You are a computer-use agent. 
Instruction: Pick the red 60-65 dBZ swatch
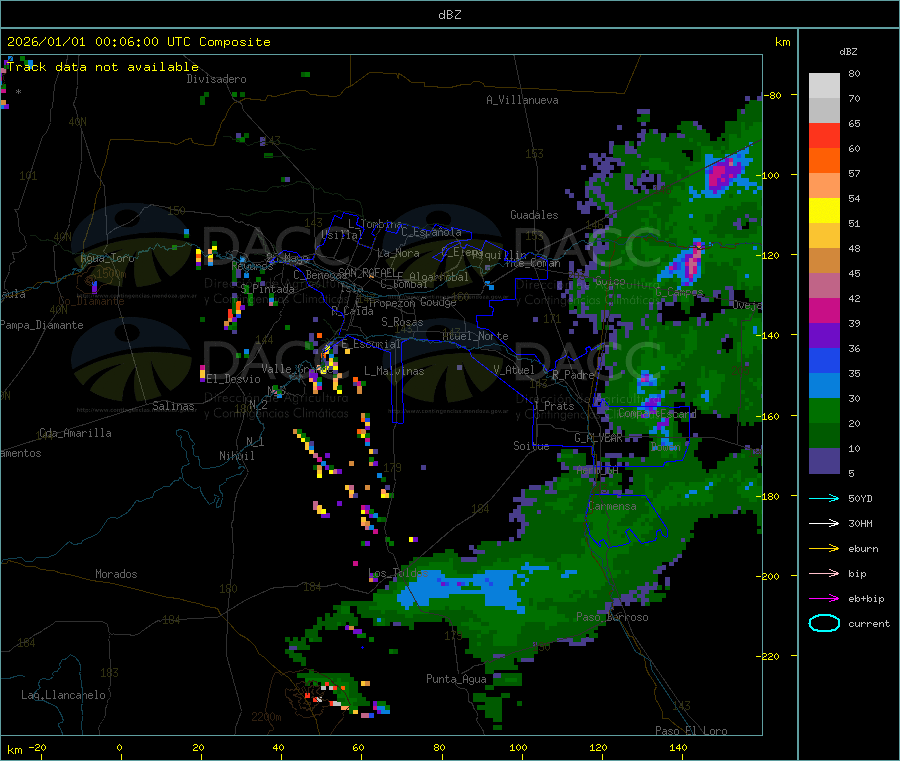tap(824, 135)
